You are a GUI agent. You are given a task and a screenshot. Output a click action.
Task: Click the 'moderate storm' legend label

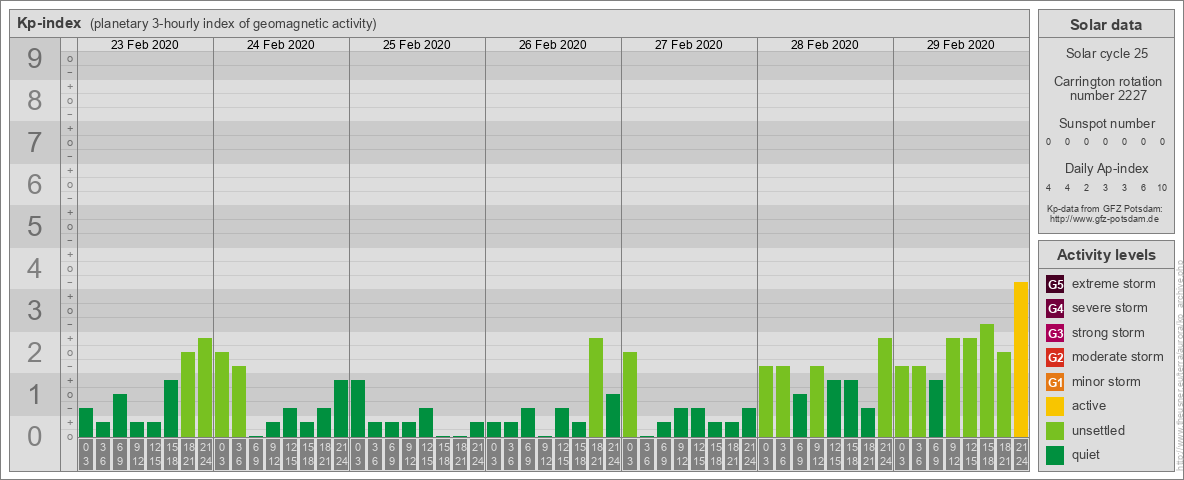pos(1118,356)
